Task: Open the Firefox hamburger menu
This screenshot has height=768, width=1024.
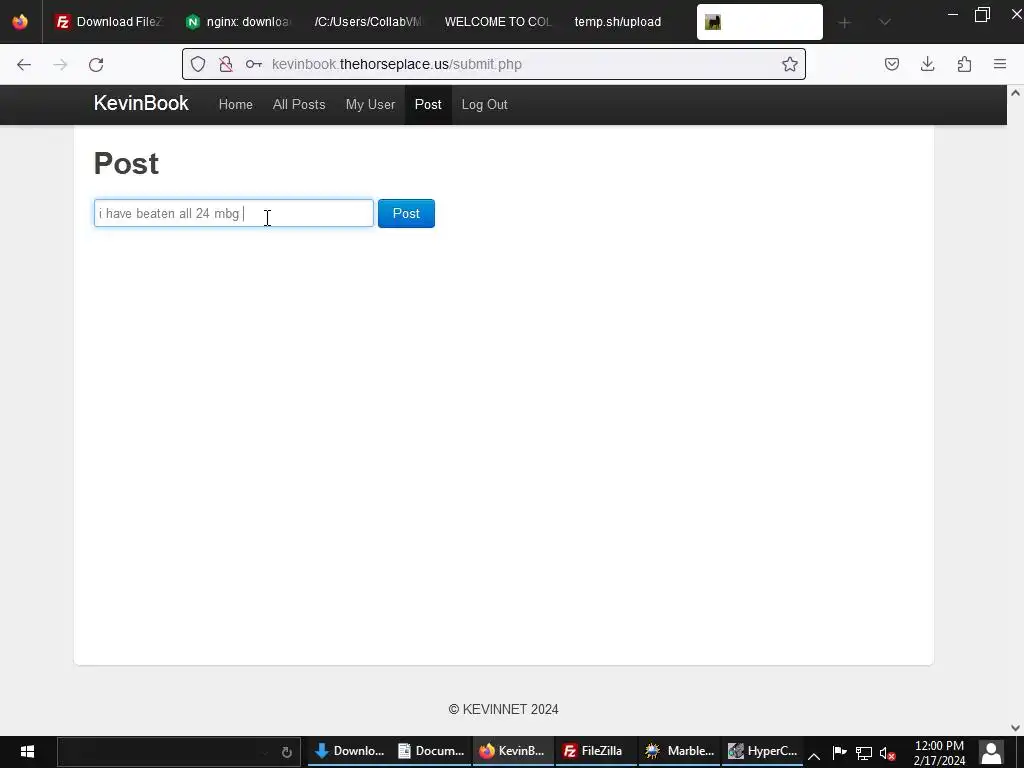Action: click(1000, 64)
